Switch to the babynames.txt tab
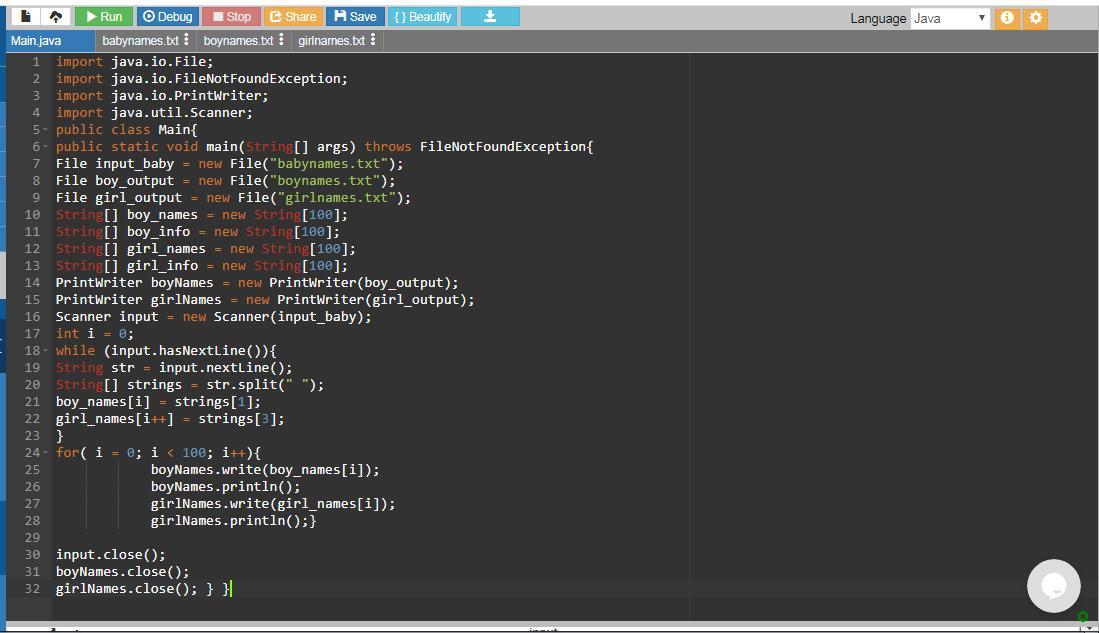Screen dimensions: 1099x633 coord(140,40)
